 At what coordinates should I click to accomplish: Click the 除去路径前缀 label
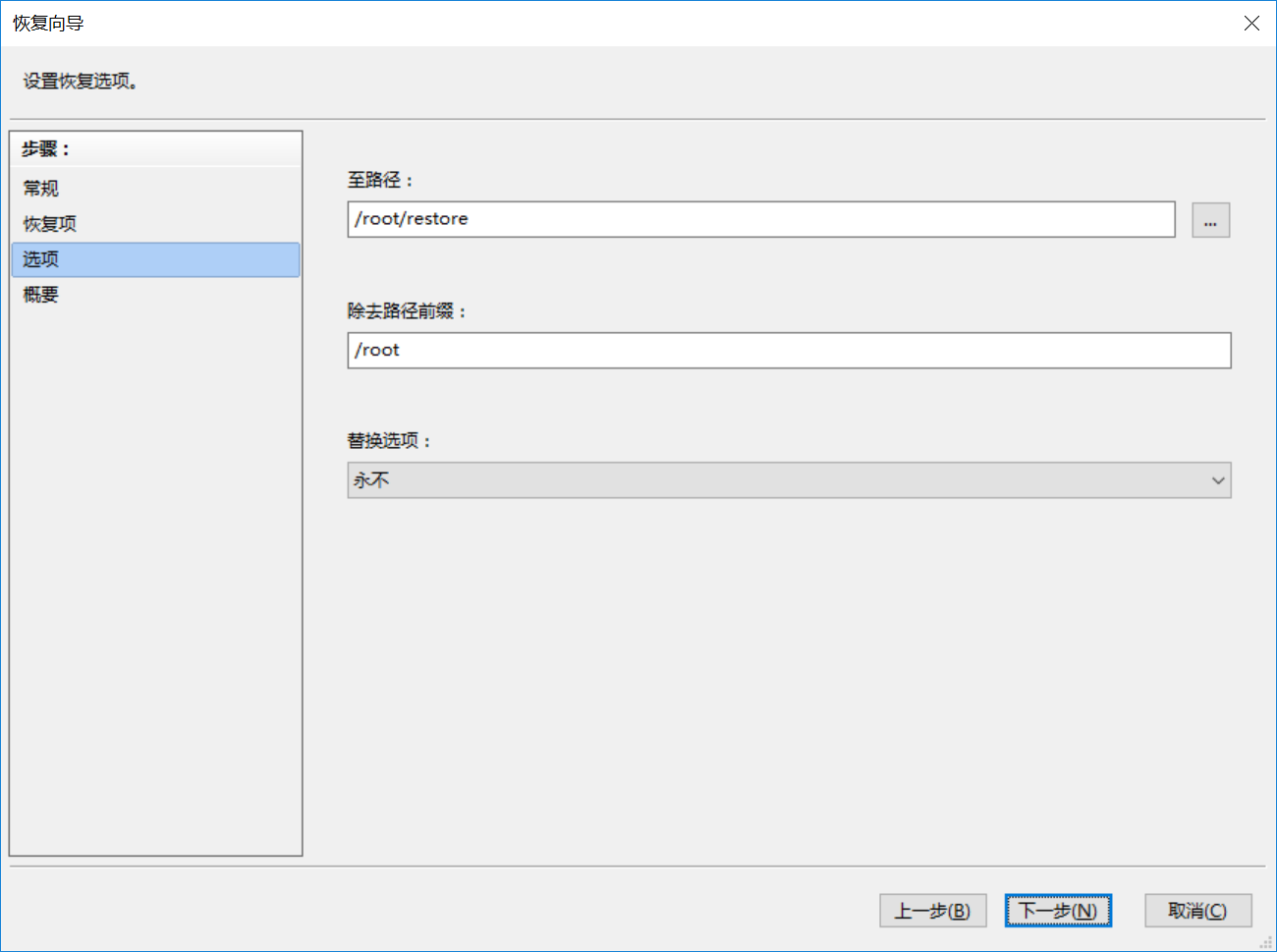coord(407,311)
